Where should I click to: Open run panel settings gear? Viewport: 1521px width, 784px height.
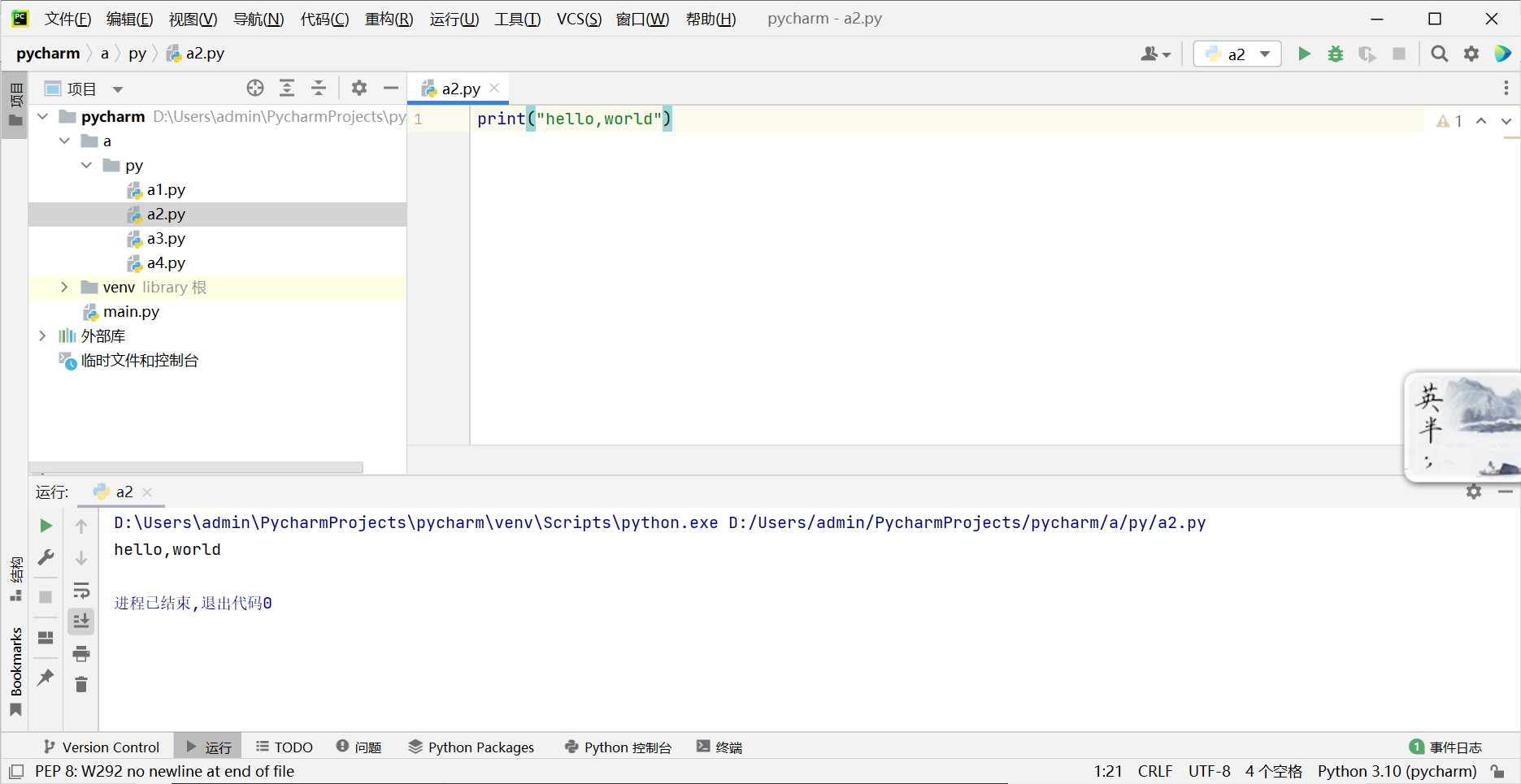tap(1474, 492)
